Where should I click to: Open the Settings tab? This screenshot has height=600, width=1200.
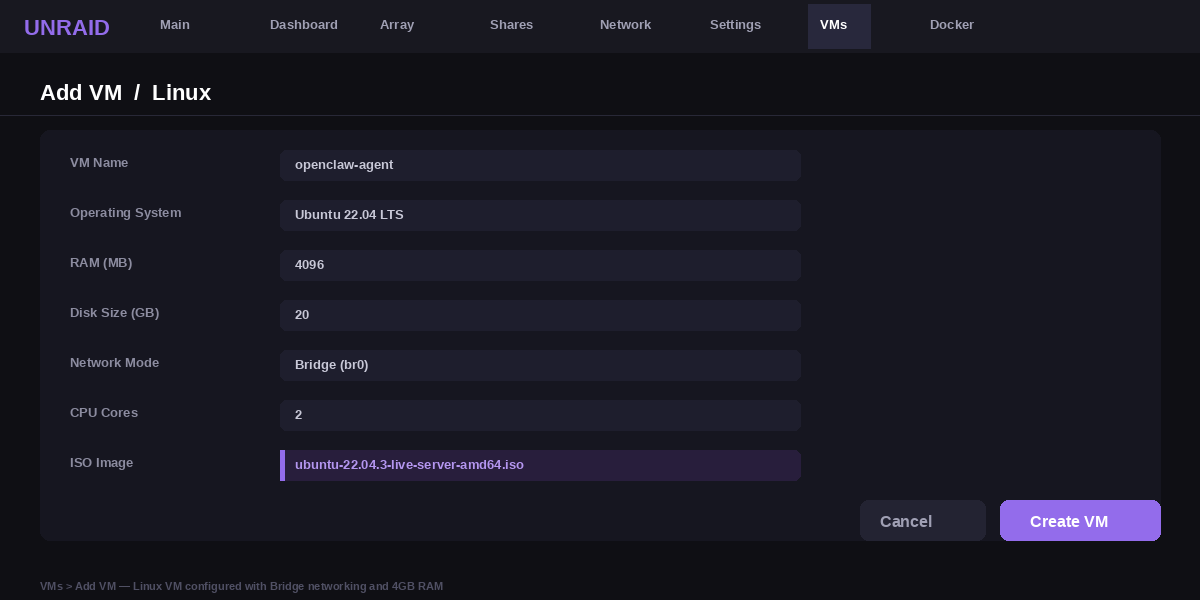735,25
